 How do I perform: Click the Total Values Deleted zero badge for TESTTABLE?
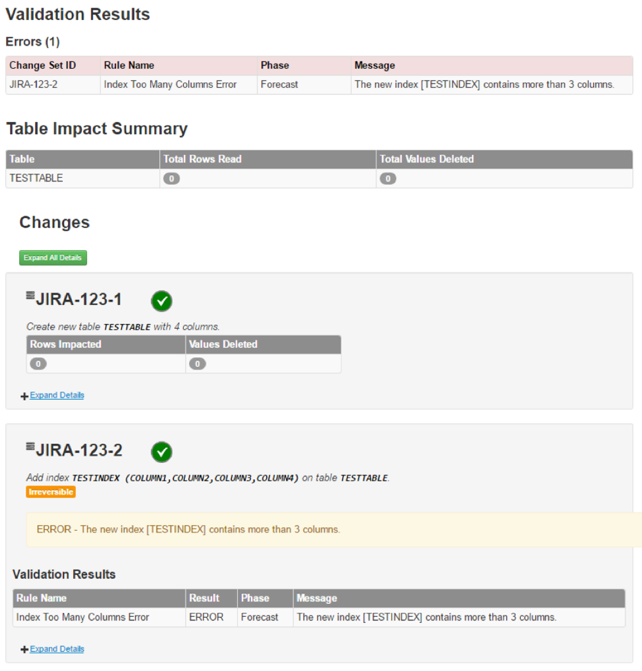click(388, 178)
